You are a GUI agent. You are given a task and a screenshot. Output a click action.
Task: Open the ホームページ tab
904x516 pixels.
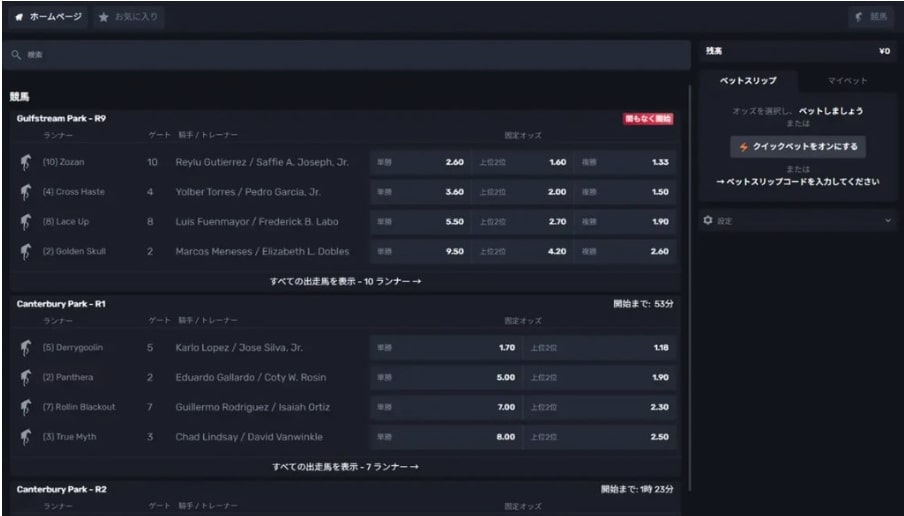click(48, 17)
